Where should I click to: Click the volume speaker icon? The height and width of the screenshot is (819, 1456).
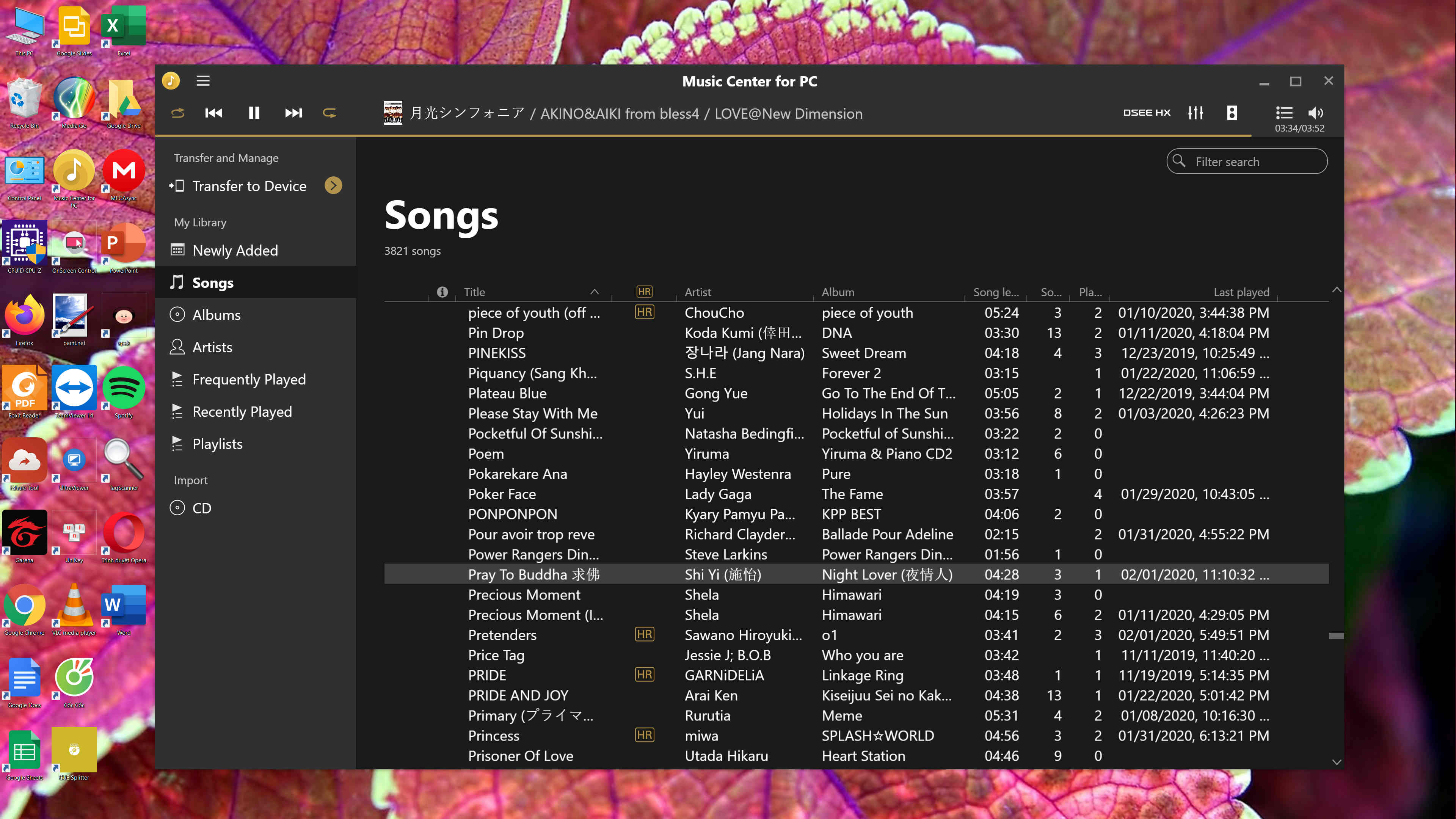(x=1315, y=113)
